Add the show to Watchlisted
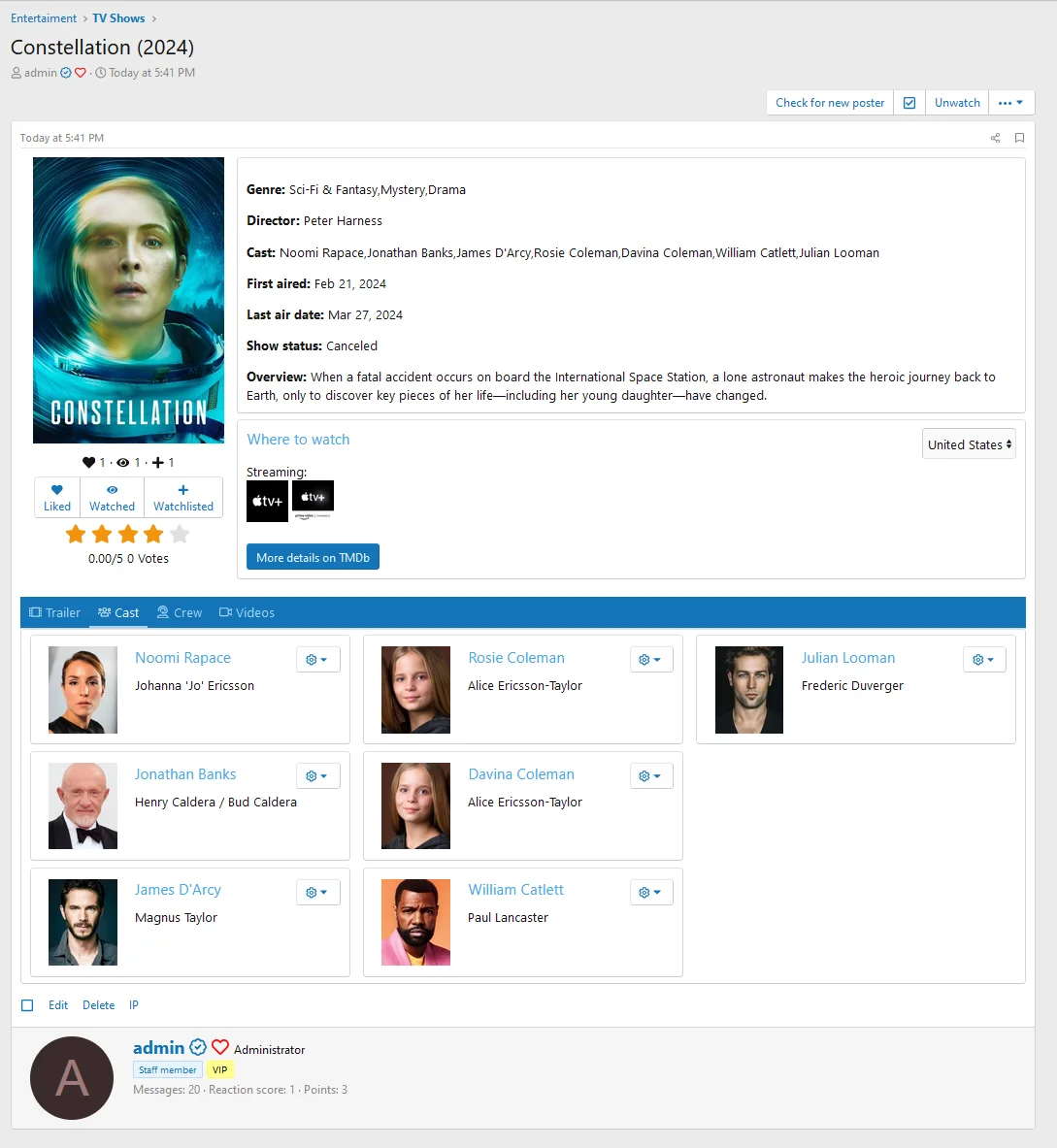The image size is (1057, 1148). click(x=183, y=498)
